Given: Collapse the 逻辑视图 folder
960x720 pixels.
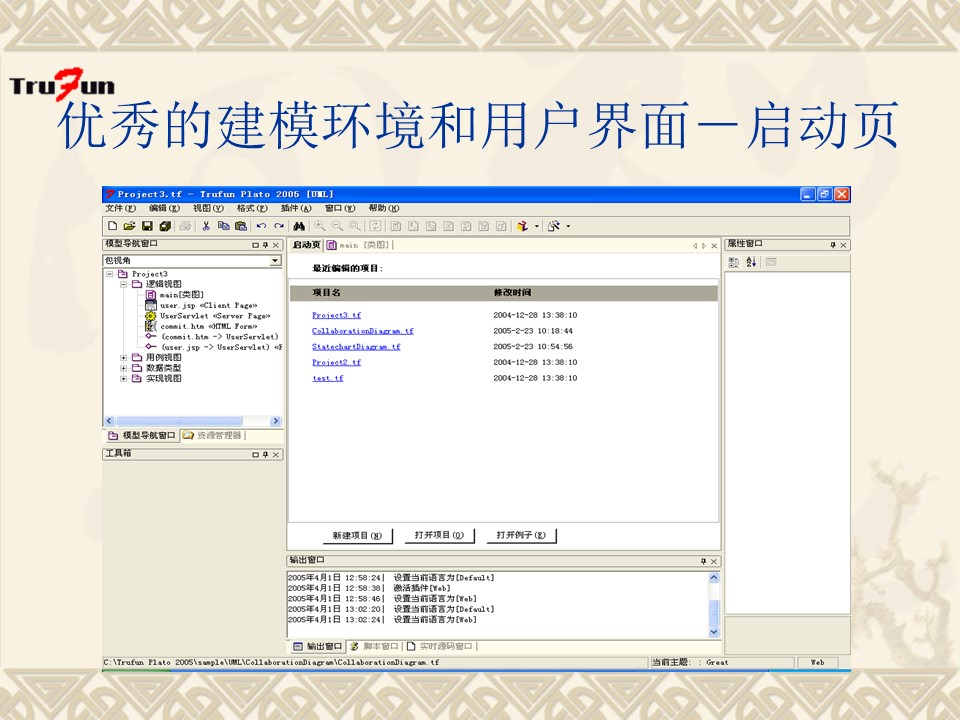Looking at the screenshot, I should tap(124, 284).
